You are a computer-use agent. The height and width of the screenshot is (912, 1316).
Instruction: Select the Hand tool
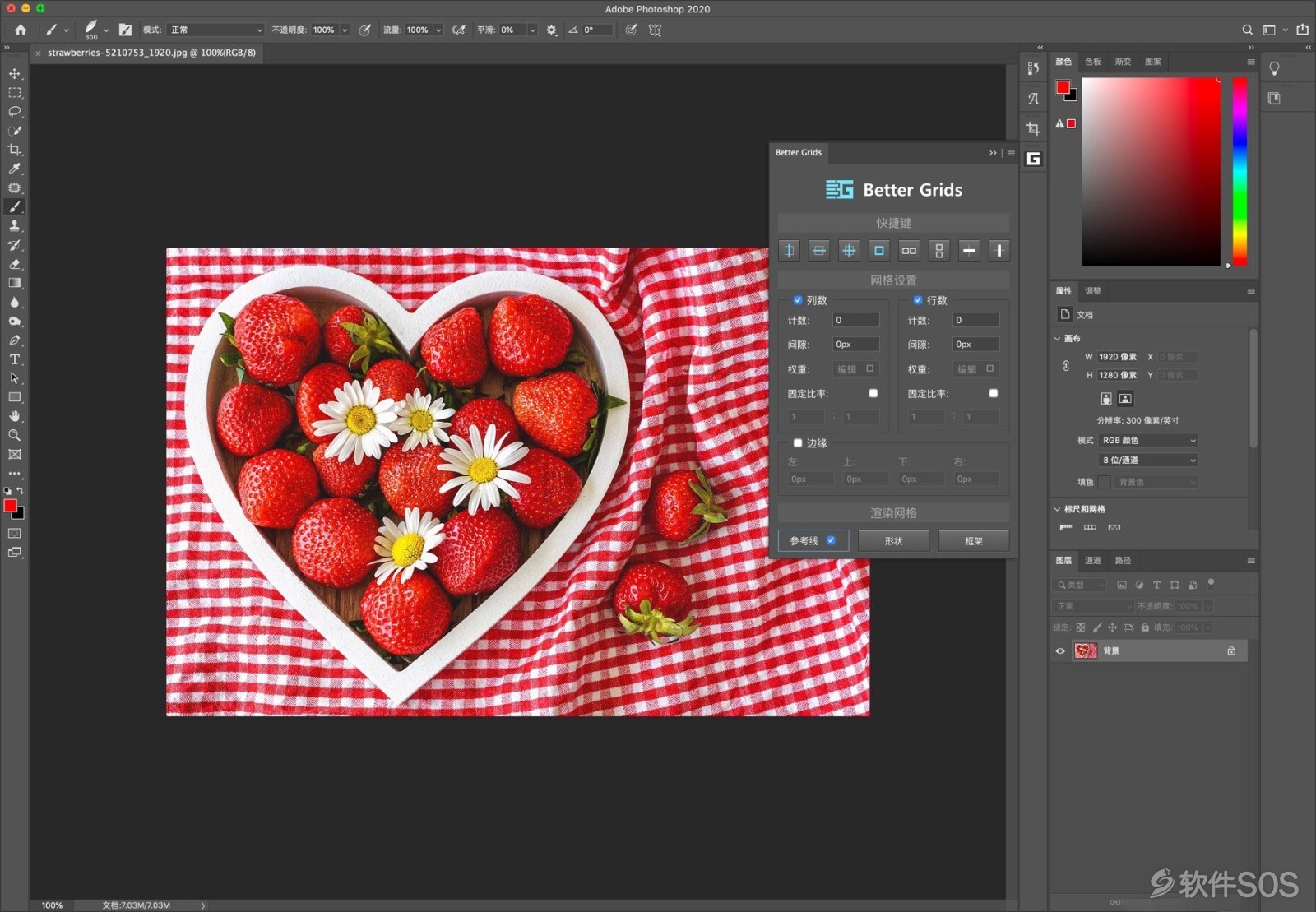[x=14, y=416]
